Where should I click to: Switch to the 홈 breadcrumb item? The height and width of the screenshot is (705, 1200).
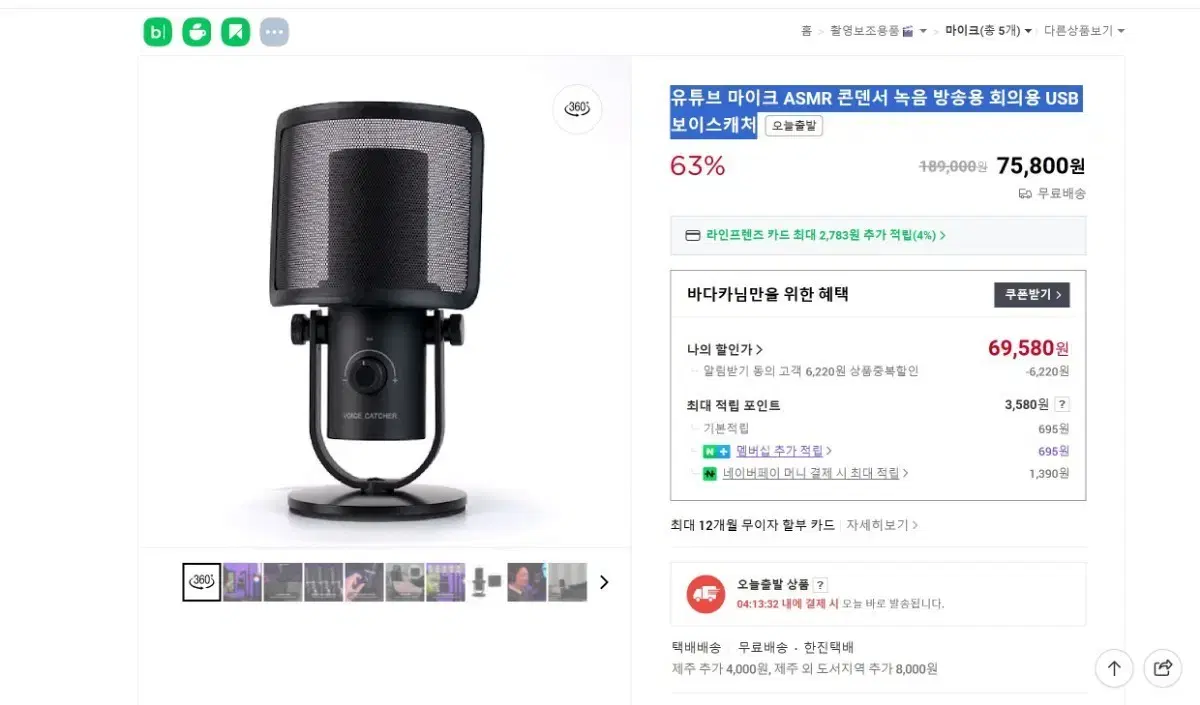(x=805, y=31)
